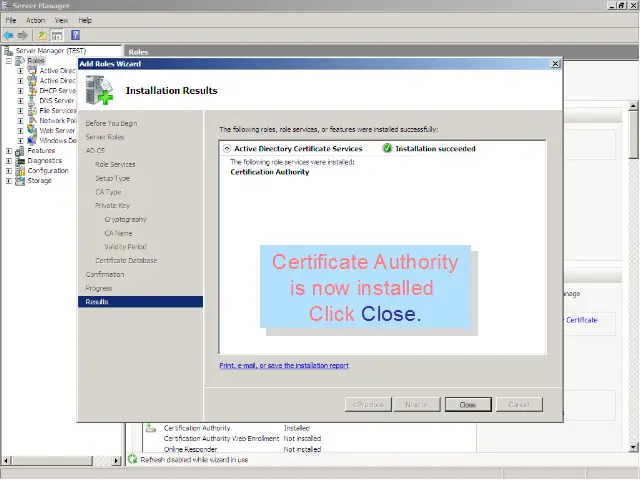The image size is (640, 480).
Task: Click the Certification Authority installed status icon
Action: (151, 428)
